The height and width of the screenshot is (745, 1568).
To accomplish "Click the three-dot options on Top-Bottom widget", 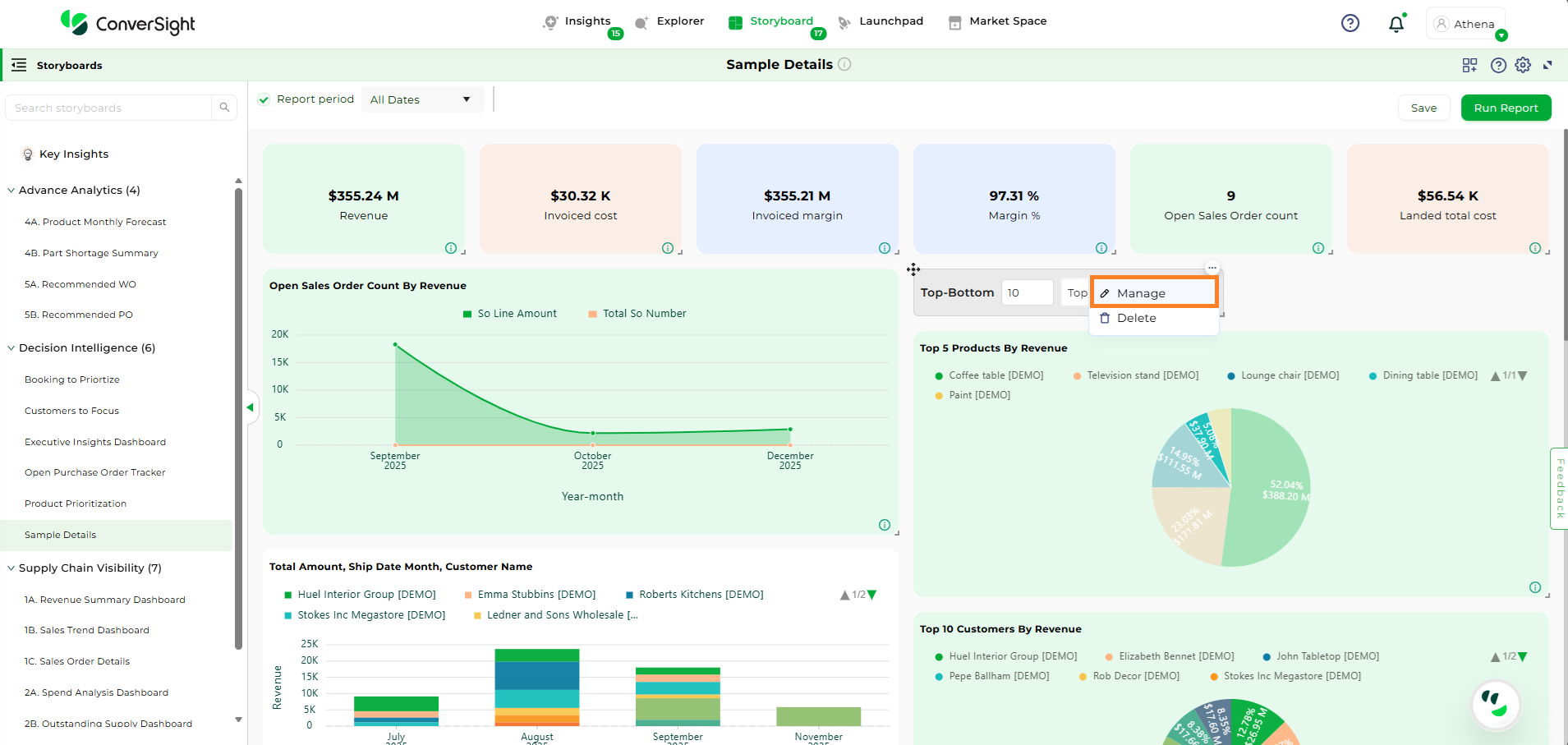I will 1212,268.
